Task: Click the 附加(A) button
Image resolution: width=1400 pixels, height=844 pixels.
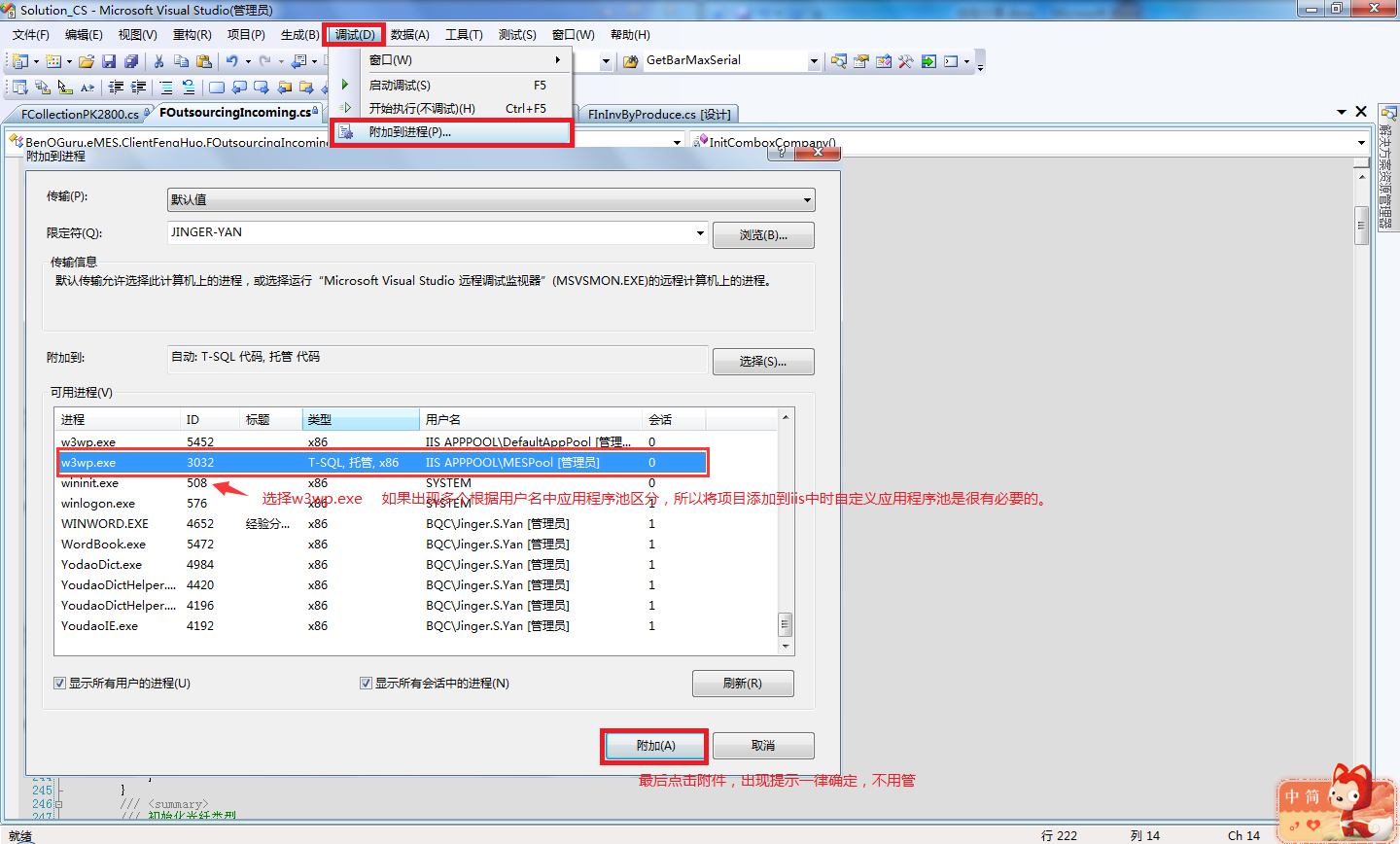Action: click(655, 746)
